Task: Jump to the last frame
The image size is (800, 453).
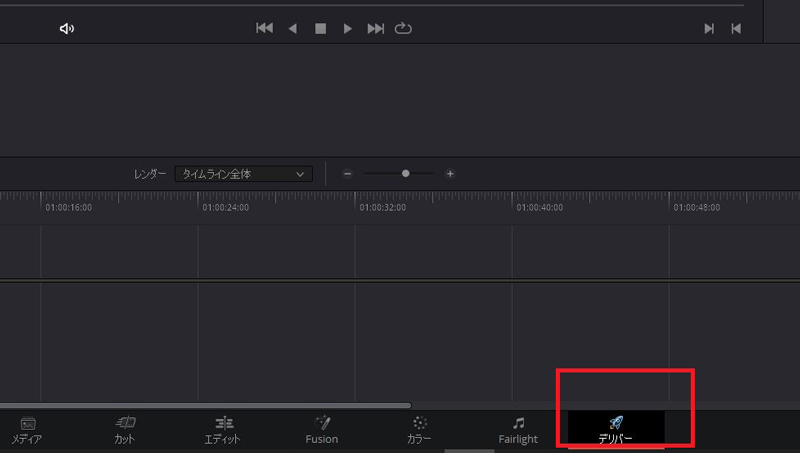Action: [375, 29]
